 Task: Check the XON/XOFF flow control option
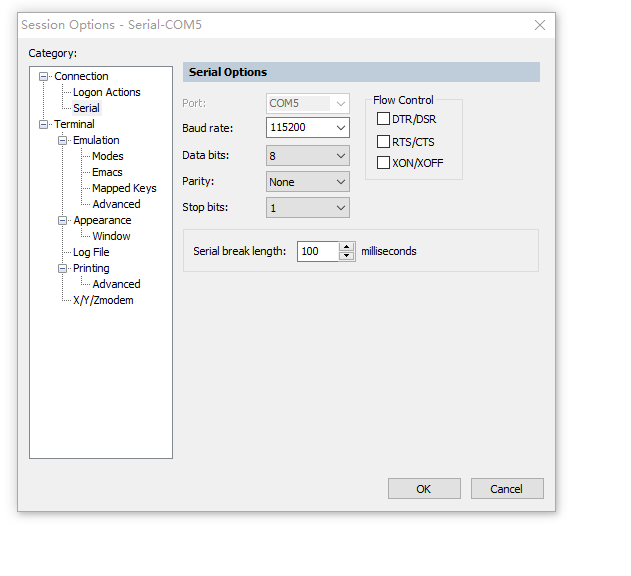coord(383,163)
